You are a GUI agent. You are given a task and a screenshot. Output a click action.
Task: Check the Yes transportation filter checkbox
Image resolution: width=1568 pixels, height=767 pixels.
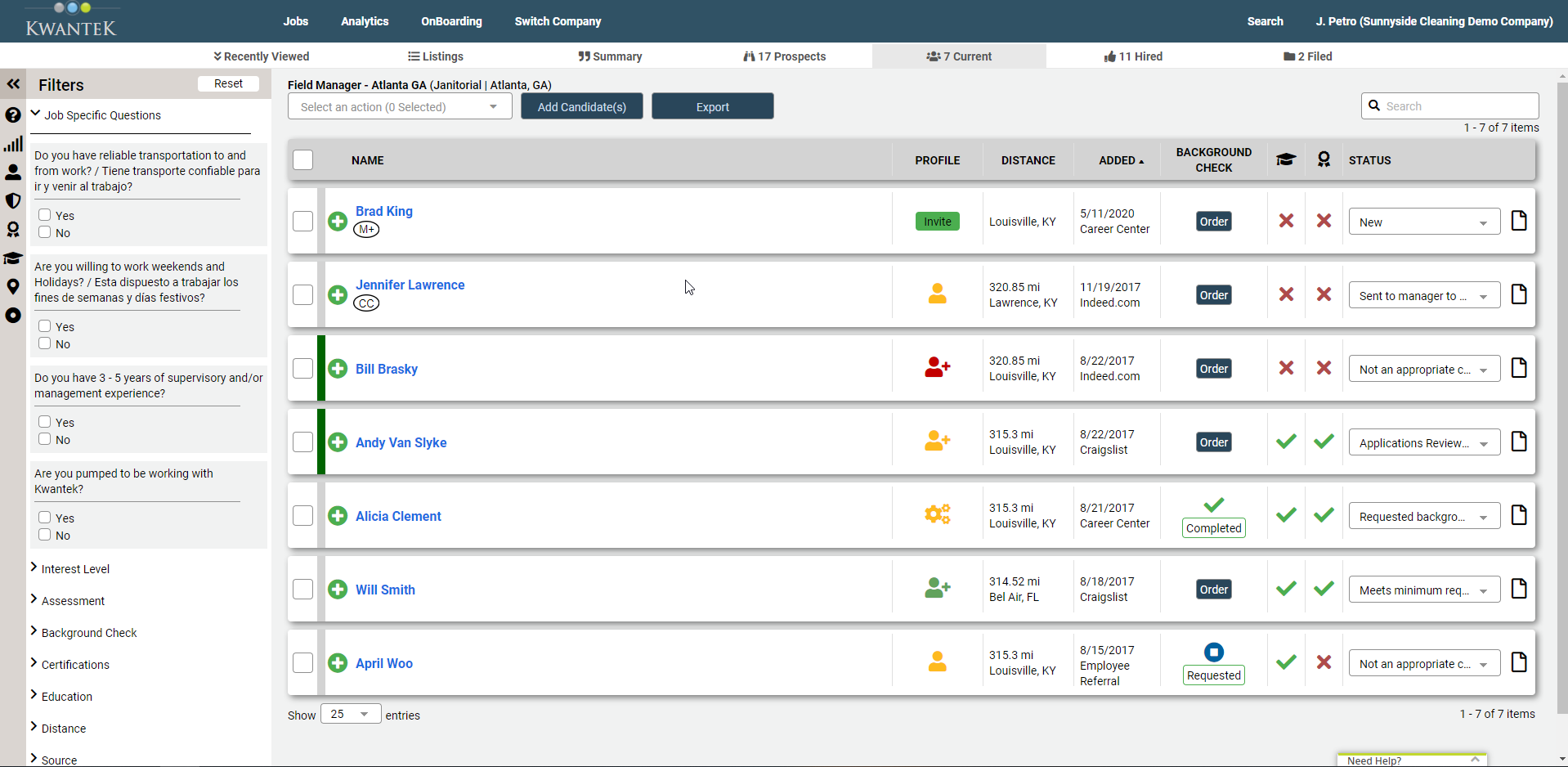coord(44,214)
